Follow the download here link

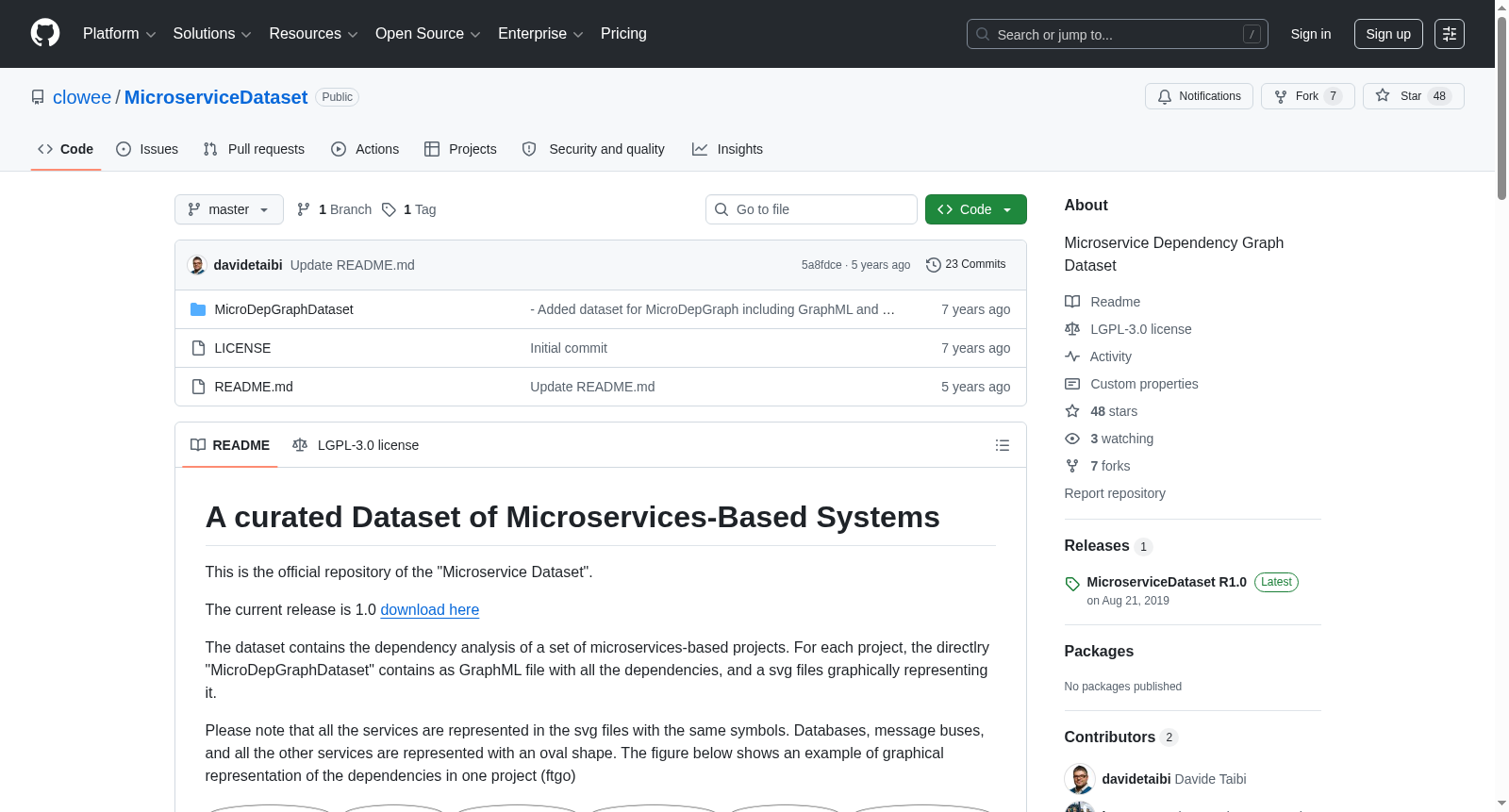[x=430, y=610]
